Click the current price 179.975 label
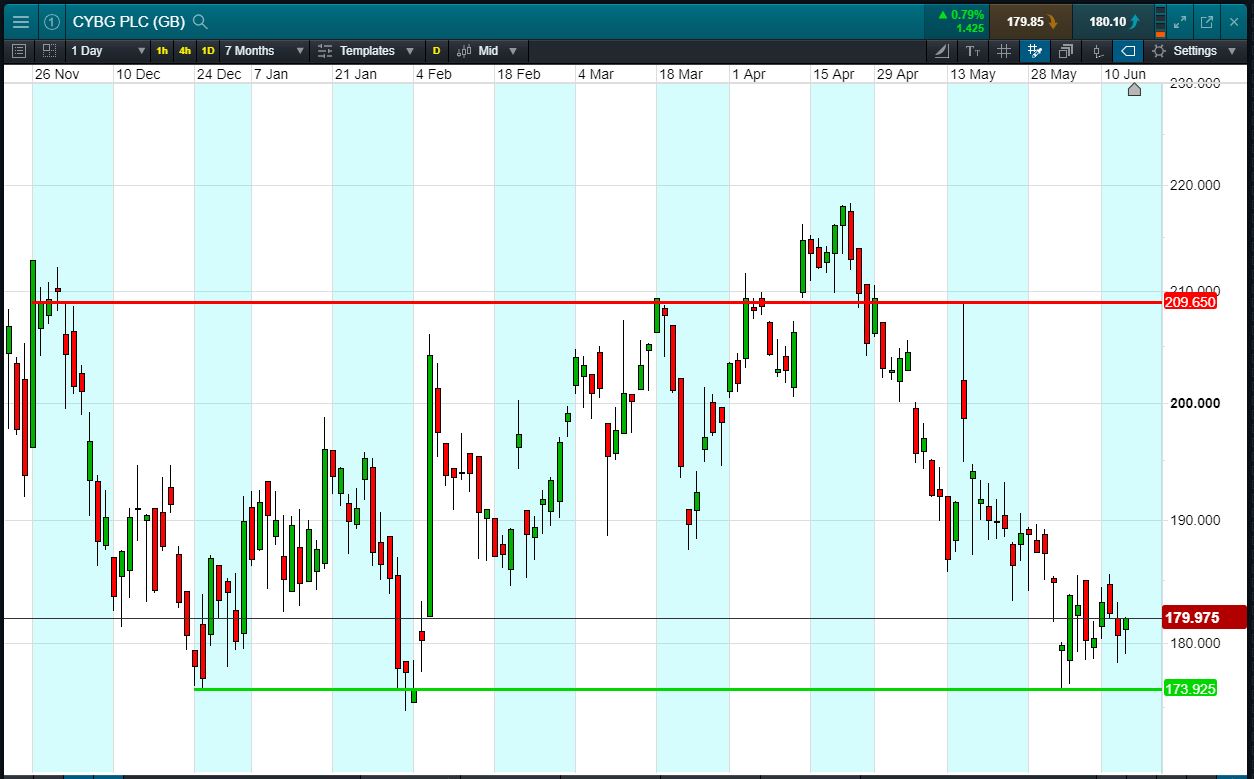This screenshot has width=1254, height=779. (1204, 618)
